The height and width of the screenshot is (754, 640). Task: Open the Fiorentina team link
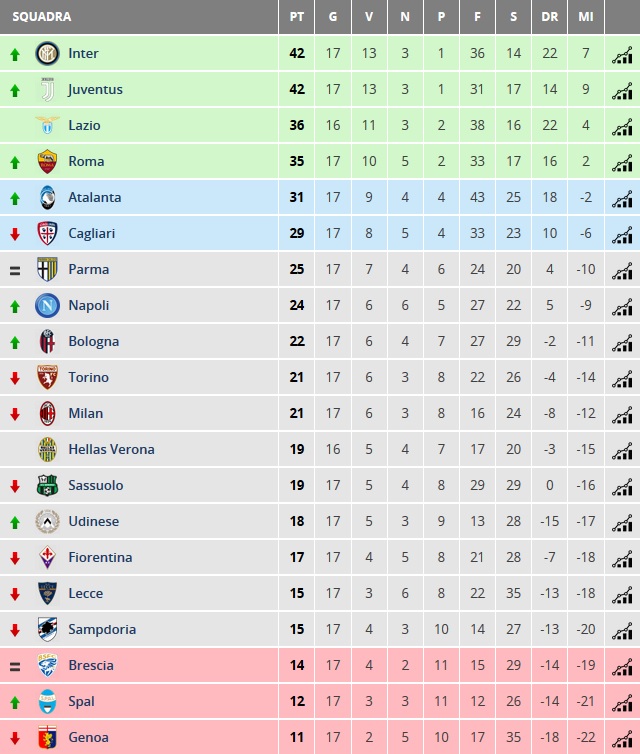(x=100, y=557)
